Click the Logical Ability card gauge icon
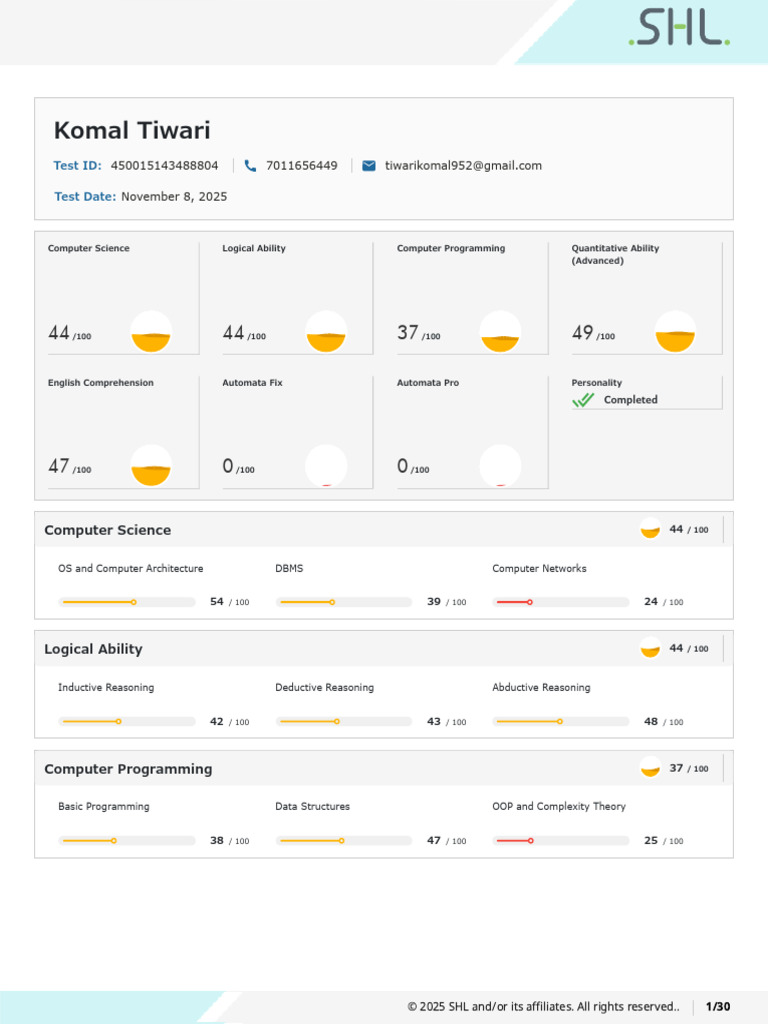The image size is (768, 1024). [x=326, y=332]
